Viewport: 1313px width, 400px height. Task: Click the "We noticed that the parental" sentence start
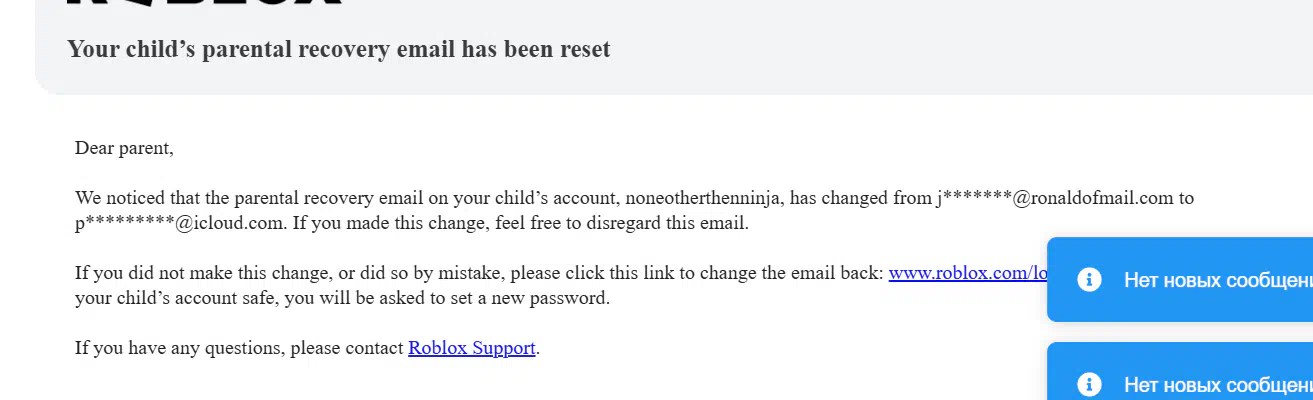181,198
